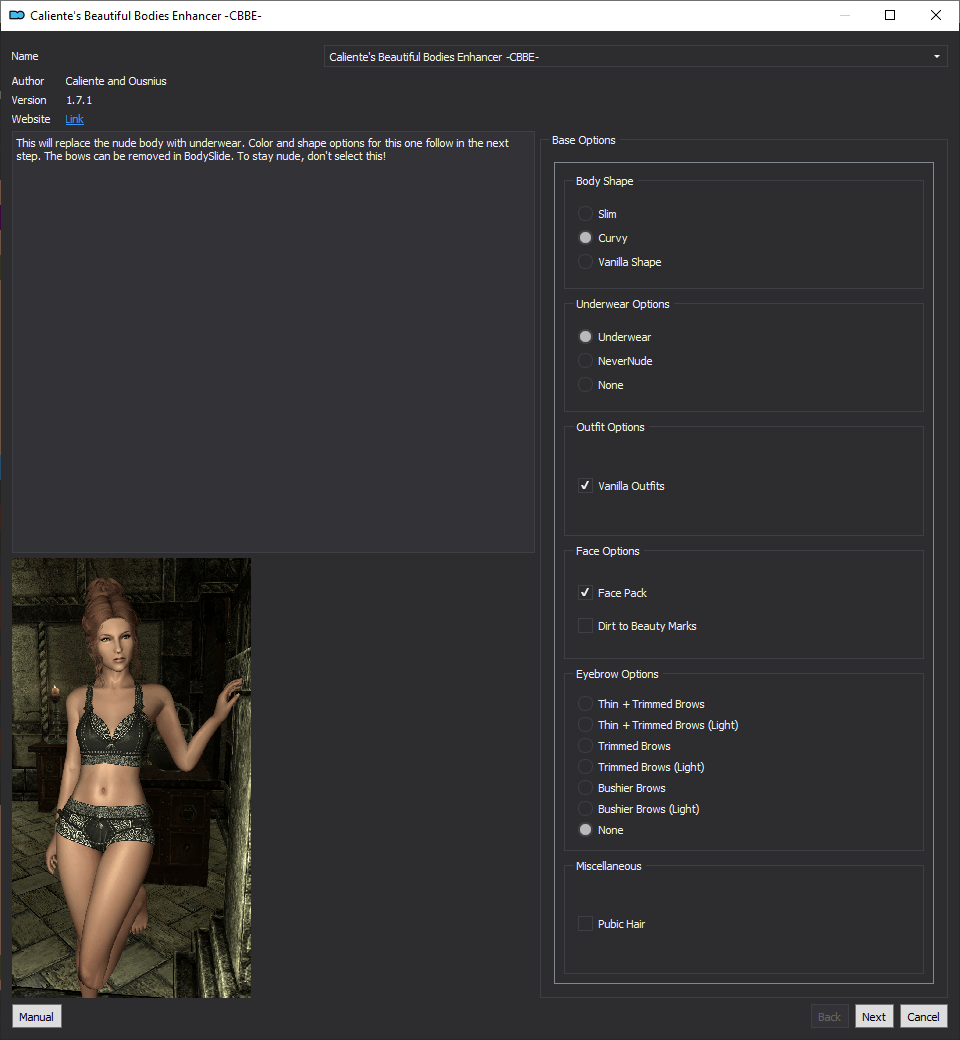
Task: Toggle the Vanilla Outfits checkbox
Action: tap(621, 486)
